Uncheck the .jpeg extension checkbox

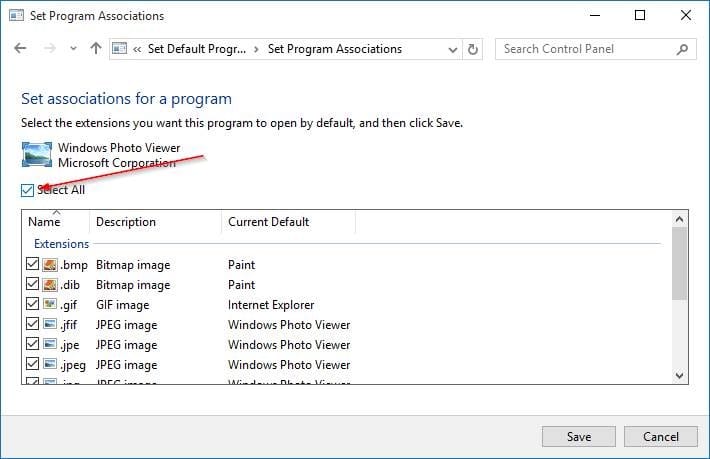click(32, 363)
